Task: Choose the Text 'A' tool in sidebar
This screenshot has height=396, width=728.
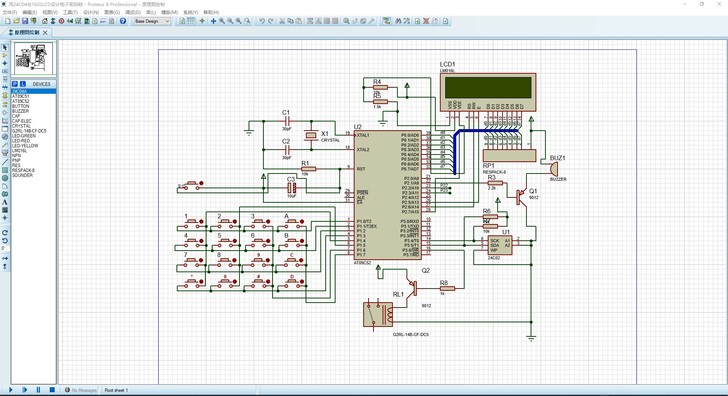Action: [5, 202]
